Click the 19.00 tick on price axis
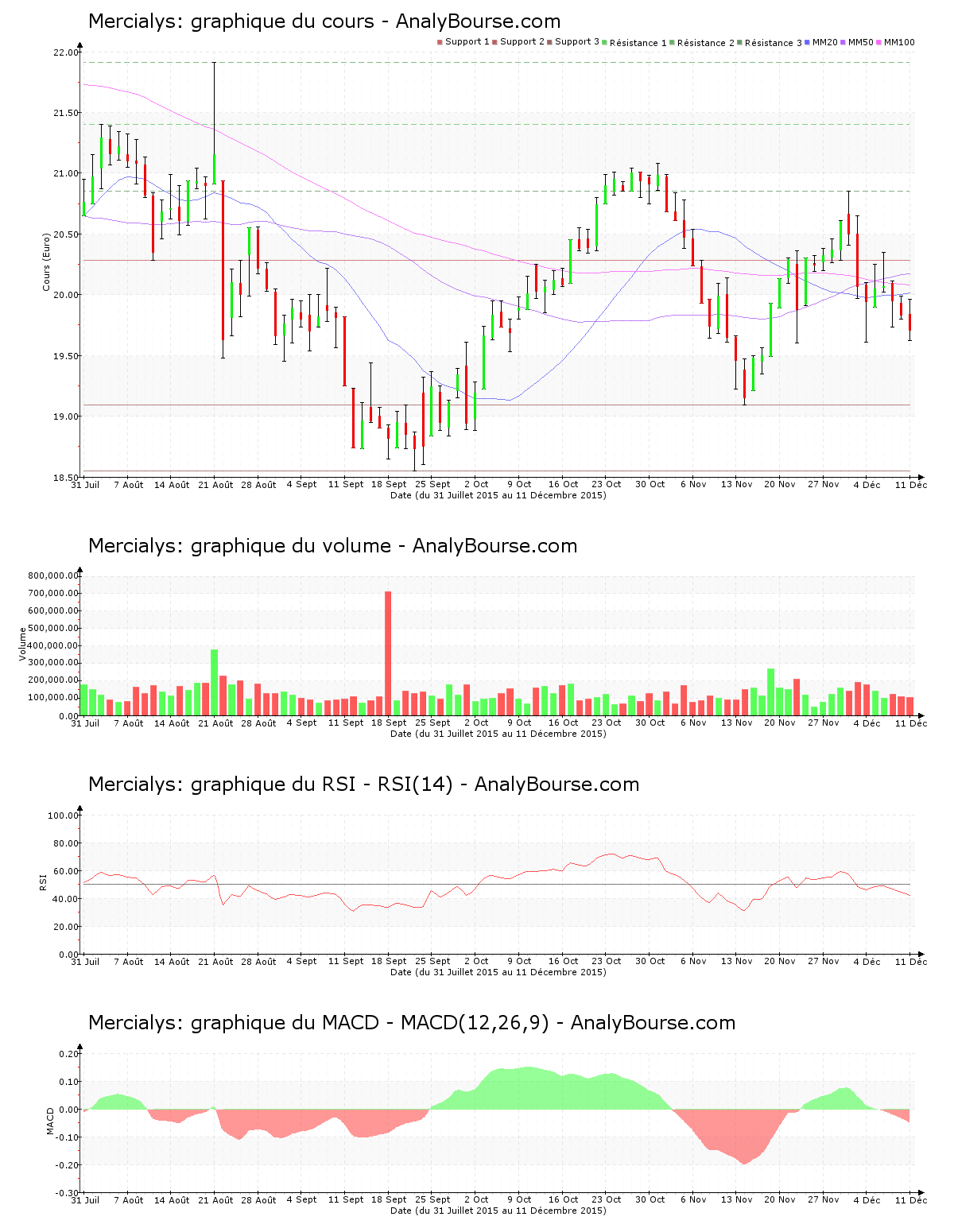This screenshot has width=954, height=1232. [x=66, y=416]
